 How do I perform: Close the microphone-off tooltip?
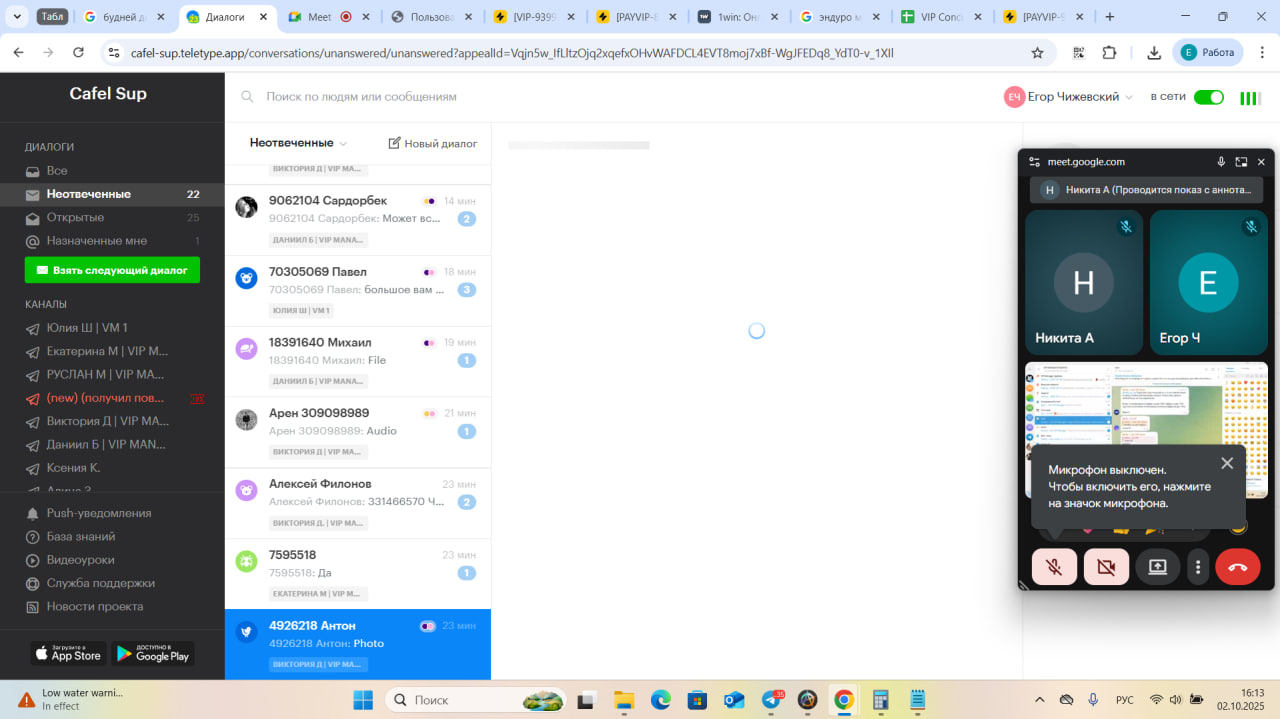click(1227, 463)
